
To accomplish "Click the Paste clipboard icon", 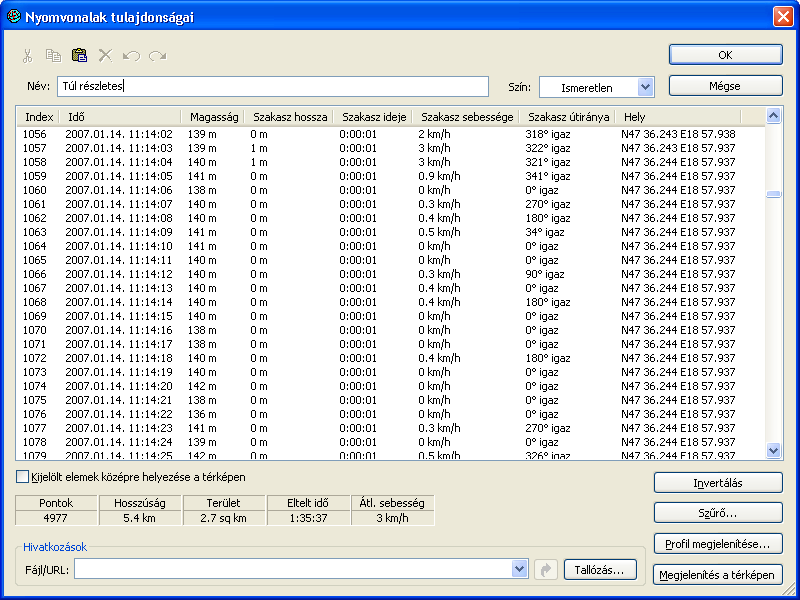I will 79,56.
